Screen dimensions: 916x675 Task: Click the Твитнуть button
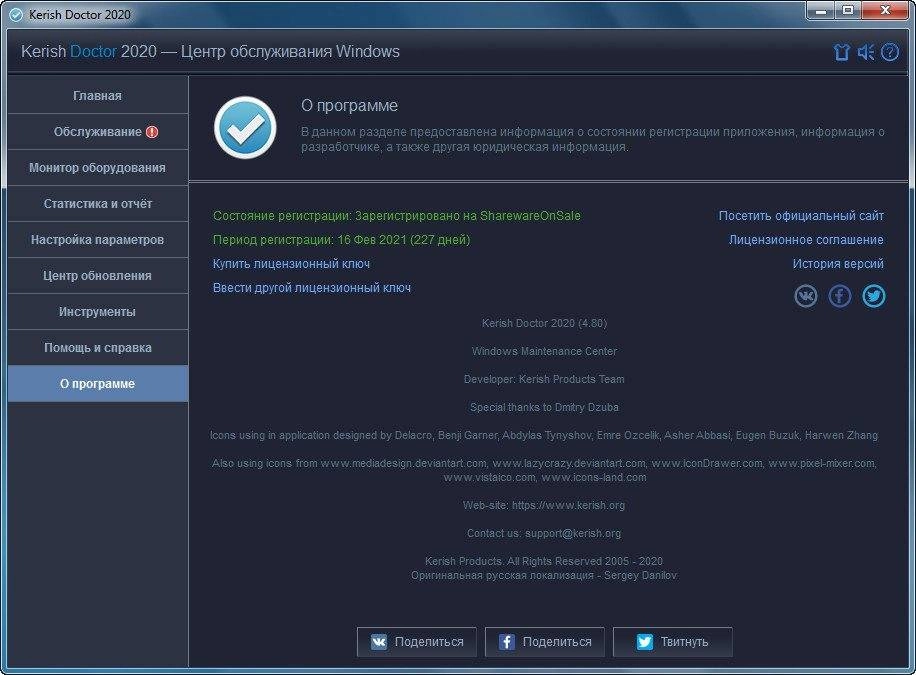click(x=672, y=642)
